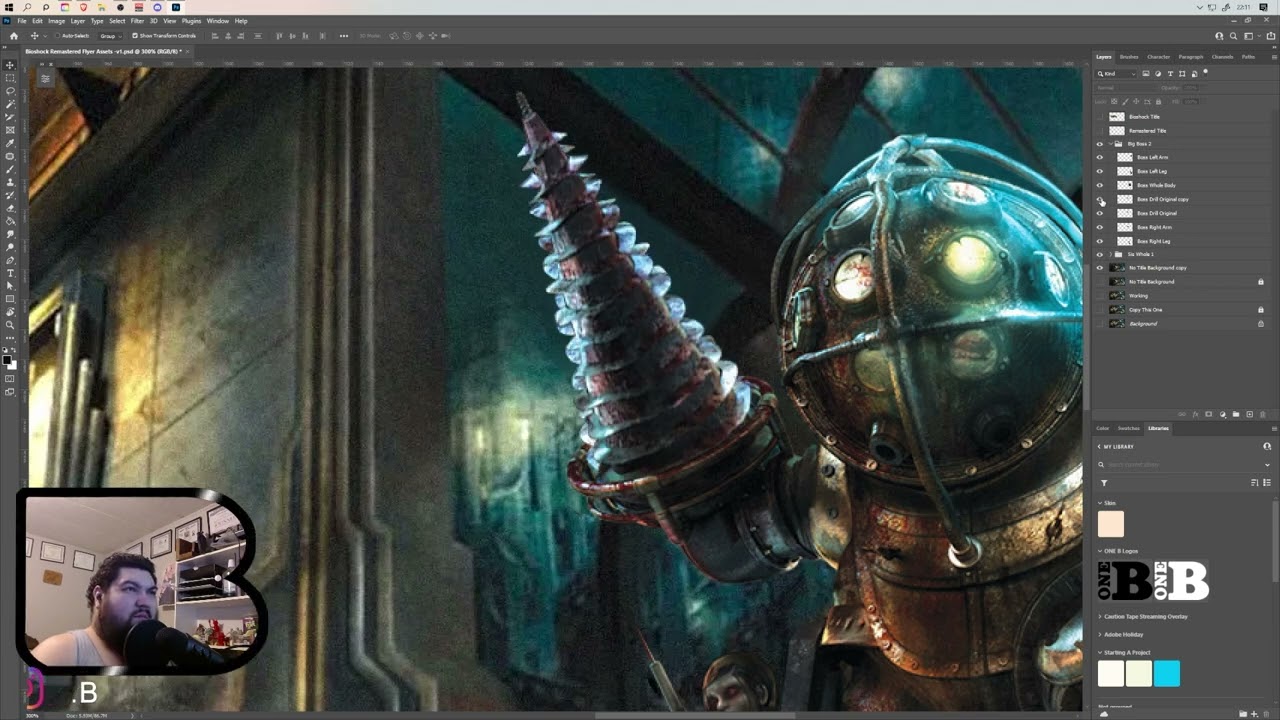Filter layers by pixel layer icon

[1146, 73]
